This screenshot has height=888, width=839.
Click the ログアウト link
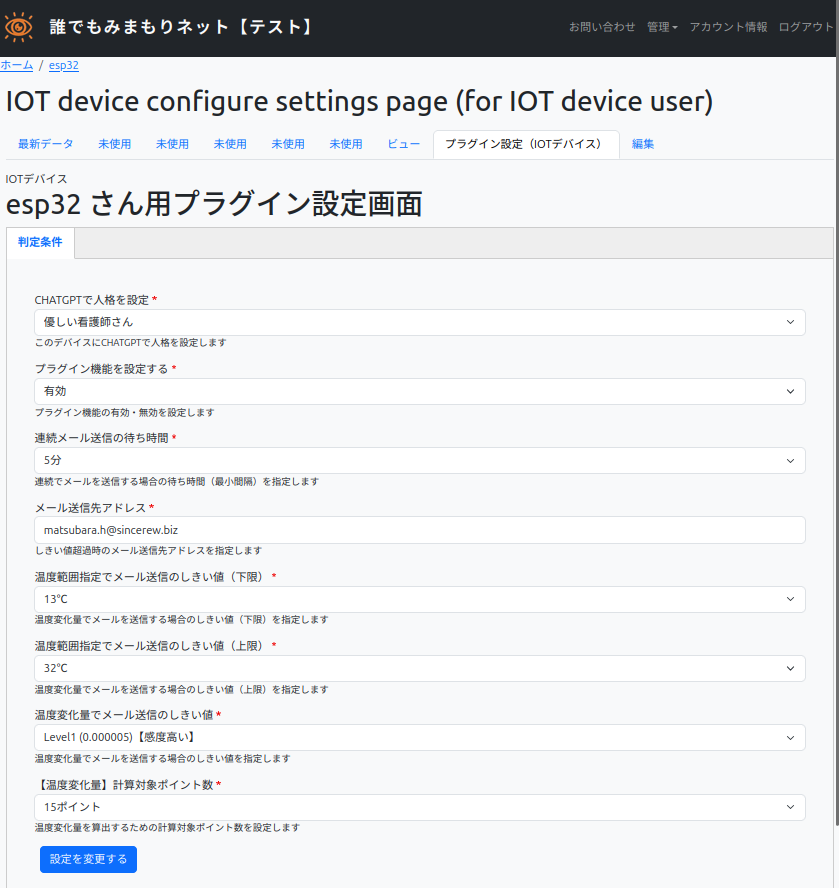click(805, 27)
